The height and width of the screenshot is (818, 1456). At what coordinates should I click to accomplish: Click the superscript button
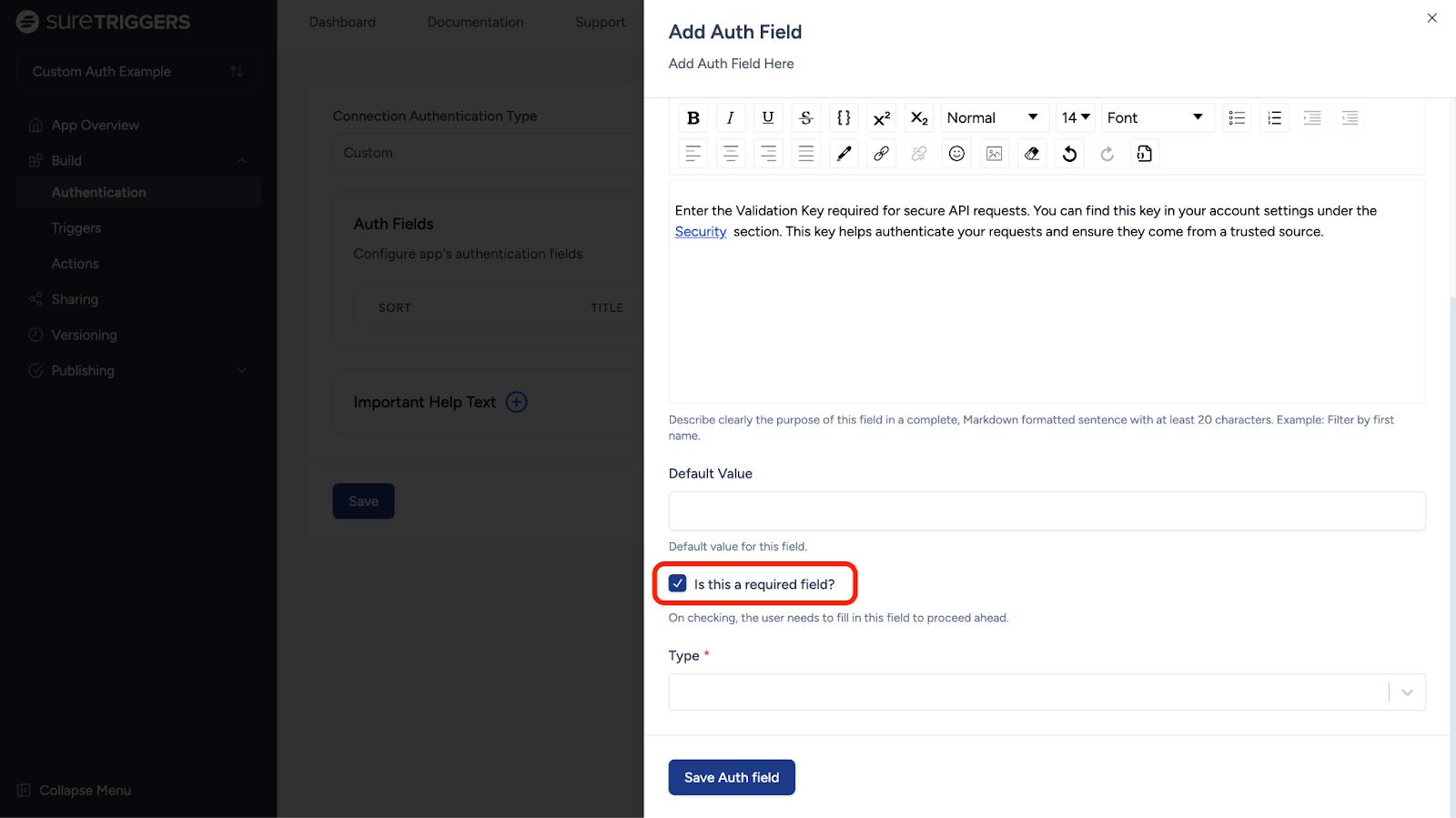pyautogui.click(x=881, y=118)
